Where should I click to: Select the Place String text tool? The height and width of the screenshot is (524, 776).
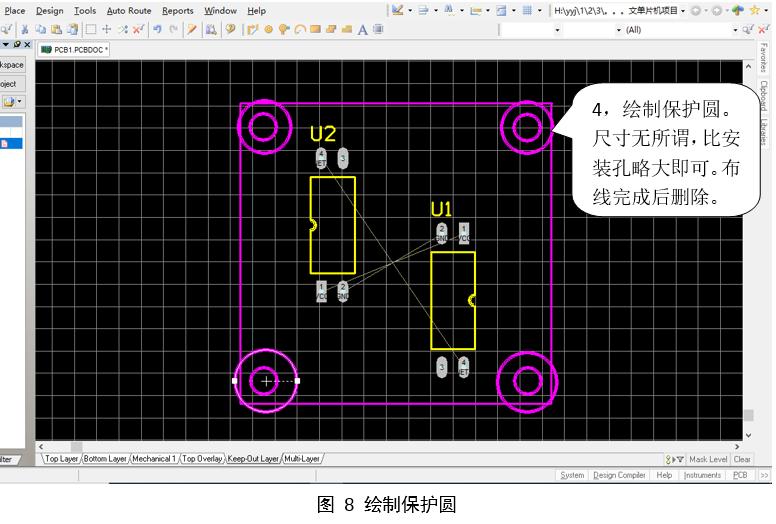point(363,30)
